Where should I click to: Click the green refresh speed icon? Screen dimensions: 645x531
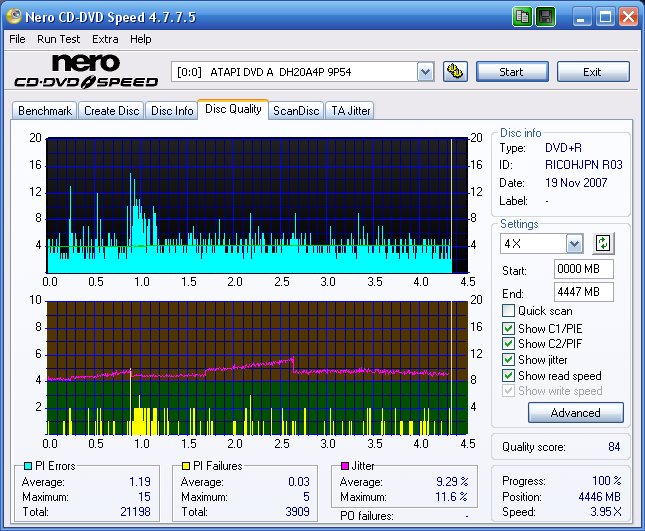(x=602, y=243)
